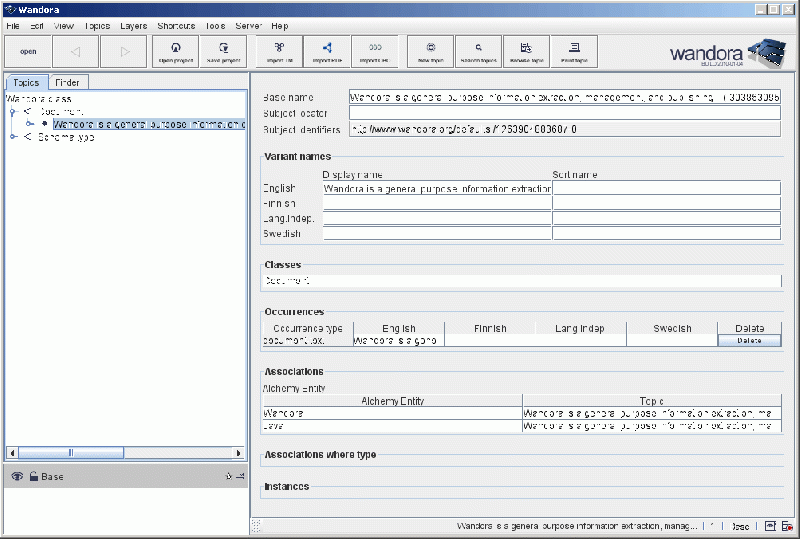
Task: Click the red-dot icon in the status bar
Action: click(x=787, y=526)
